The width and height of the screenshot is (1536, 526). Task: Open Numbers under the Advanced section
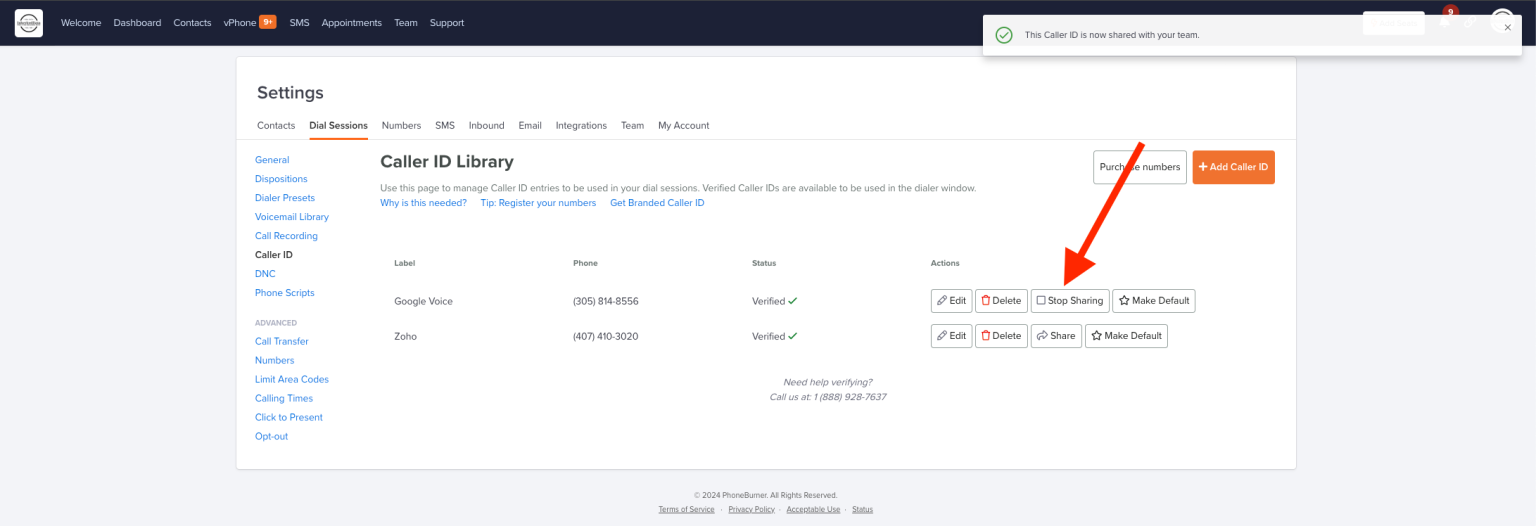pos(275,360)
